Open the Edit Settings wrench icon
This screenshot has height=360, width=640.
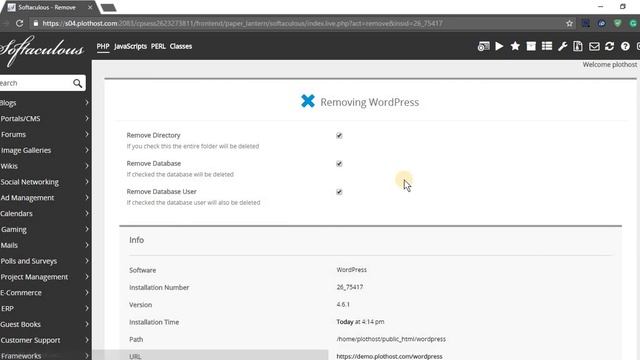(x=562, y=47)
